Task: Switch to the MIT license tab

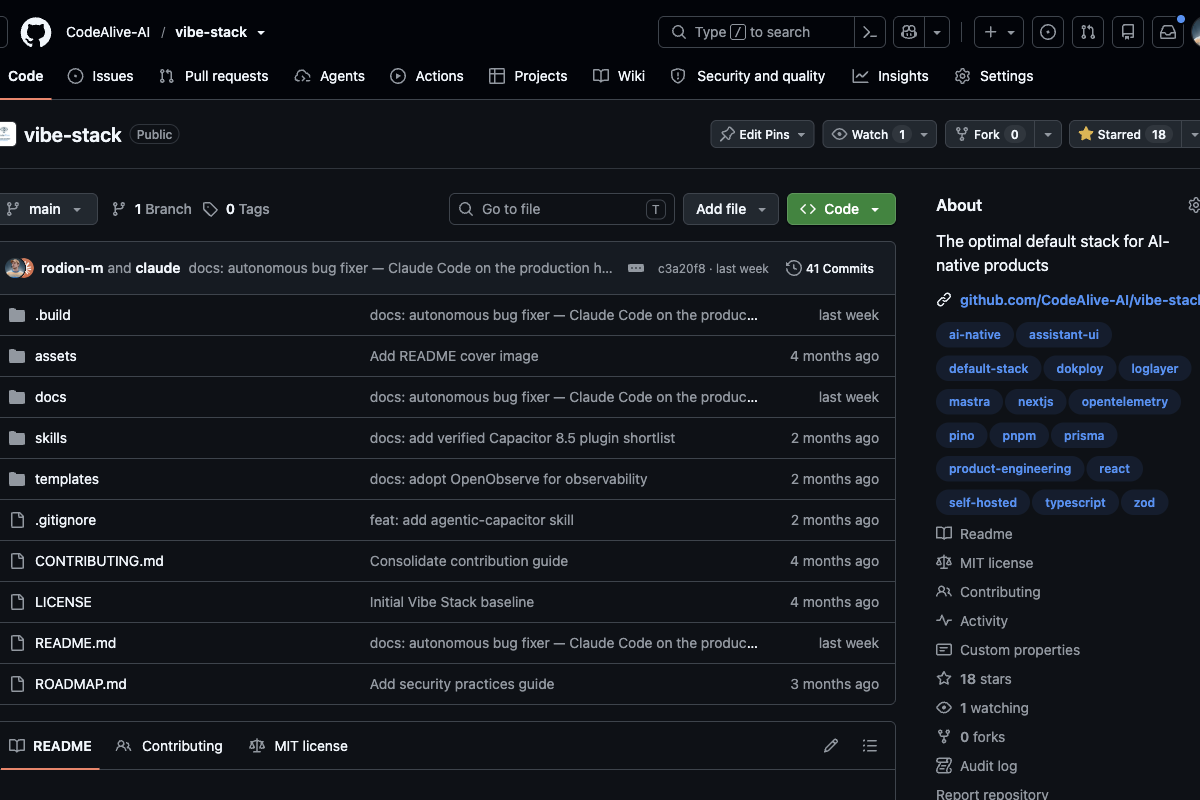Action: (298, 746)
